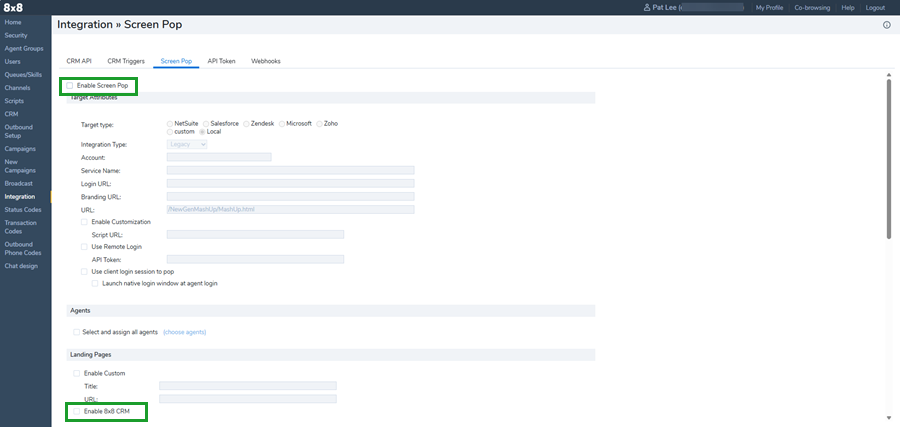This screenshot has height=427, width=900.
Task: Click Logout in the top bar
Action: click(875, 7)
